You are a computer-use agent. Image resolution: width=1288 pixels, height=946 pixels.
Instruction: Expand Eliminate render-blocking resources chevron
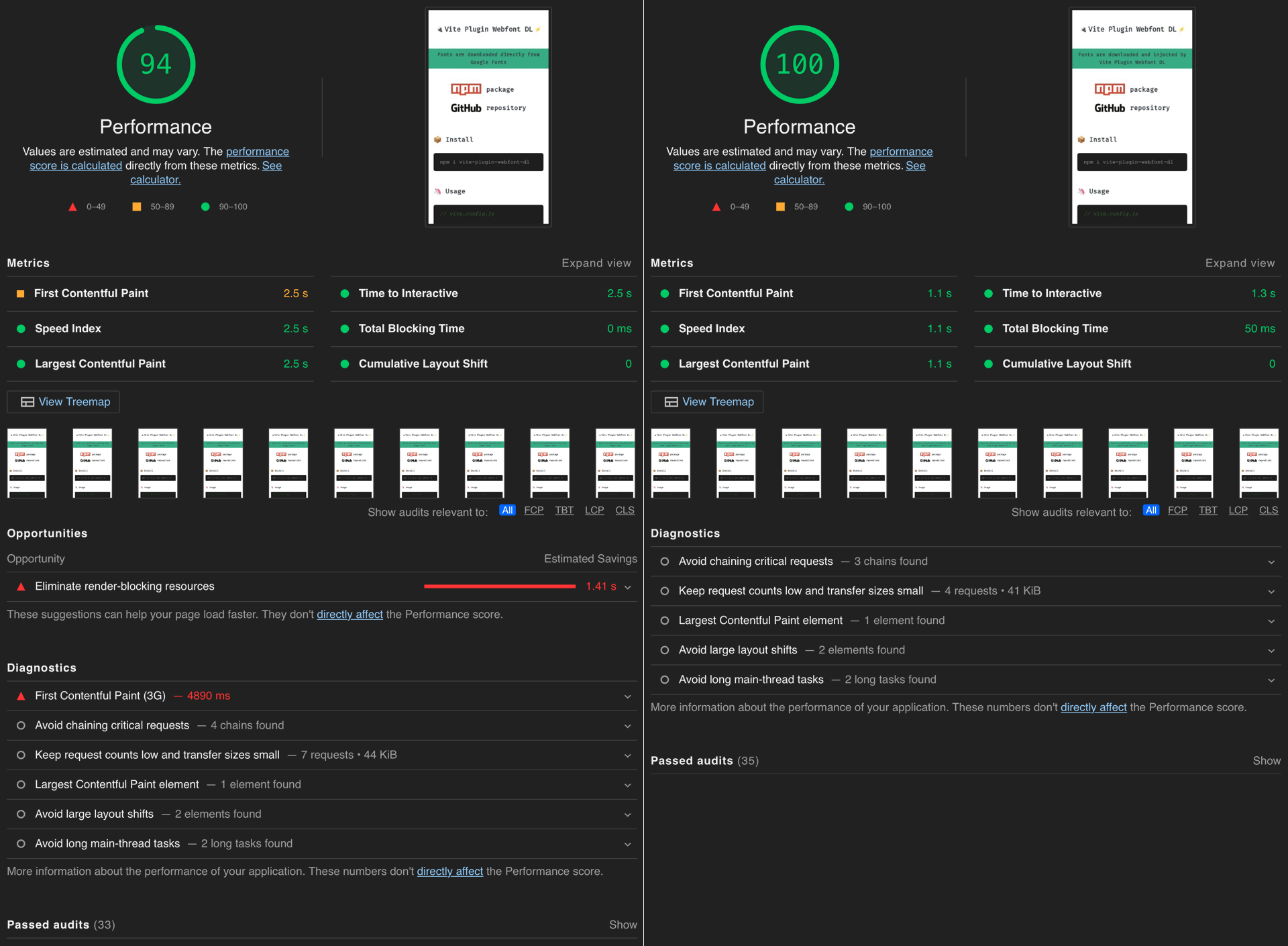628,587
